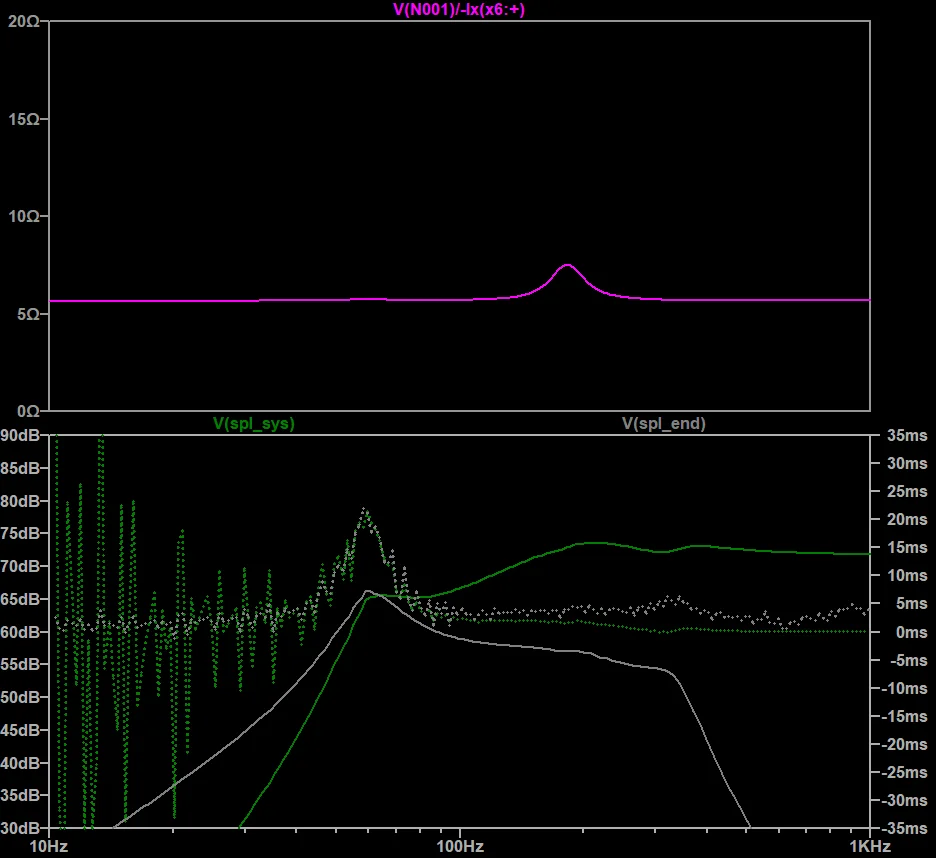This screenshot has width=936, height=858.
Task: Select the green V(spl_sys) trace label
Action: (254, 424)
